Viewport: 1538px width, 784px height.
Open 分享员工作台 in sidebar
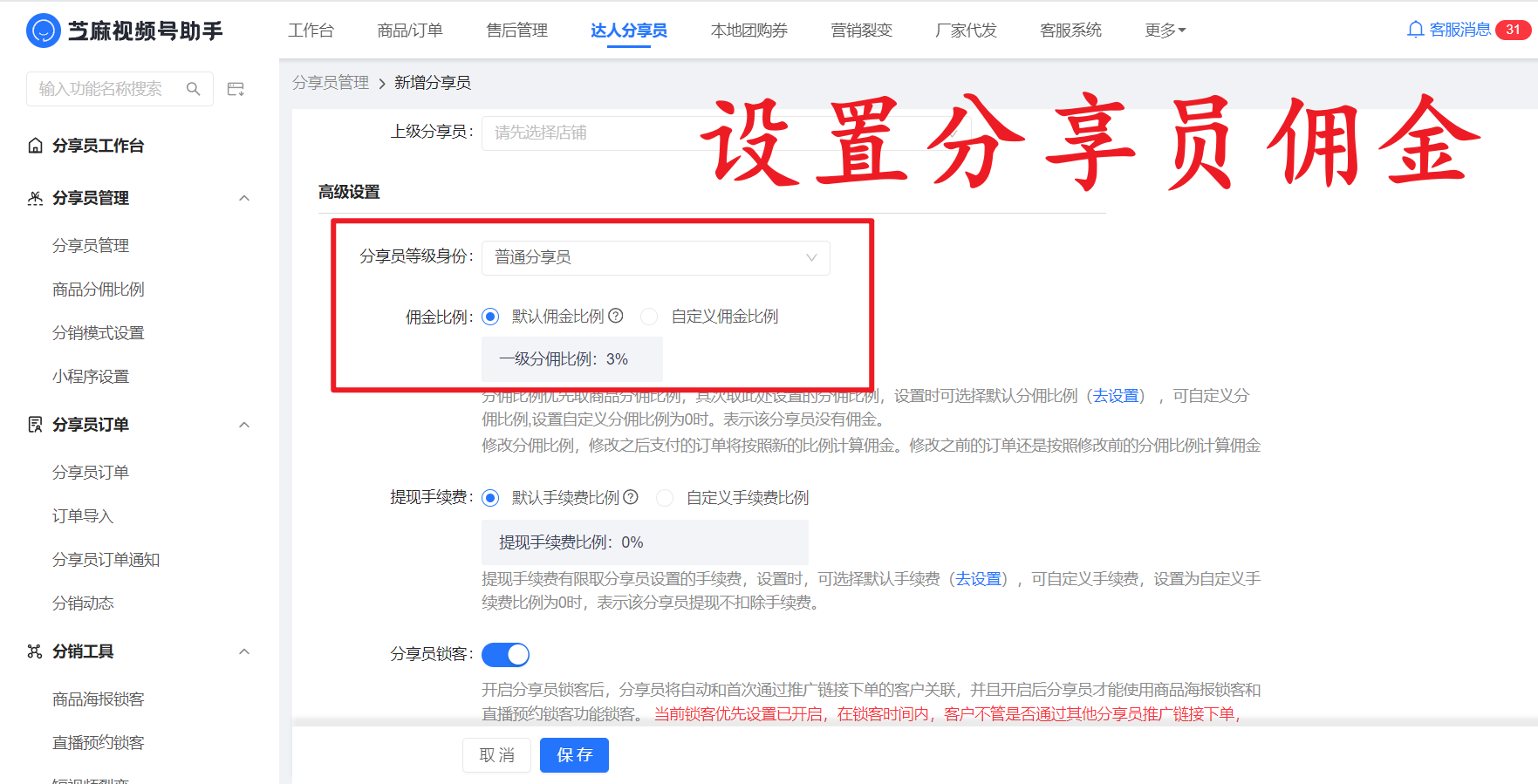click(x=98, y=146)
